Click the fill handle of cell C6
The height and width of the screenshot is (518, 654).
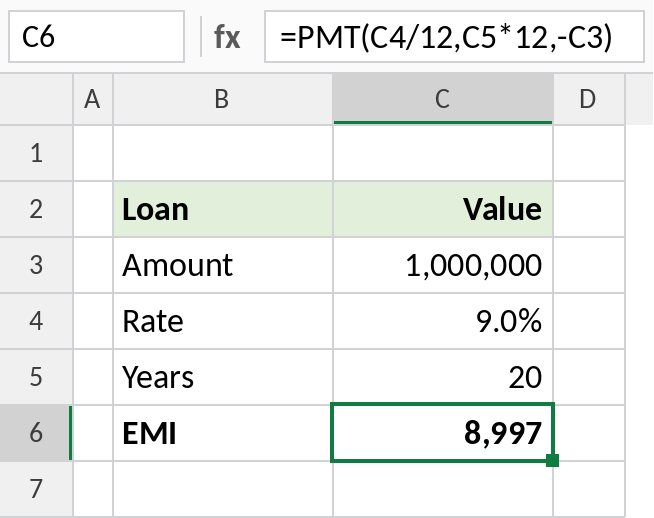pos(552,460)
